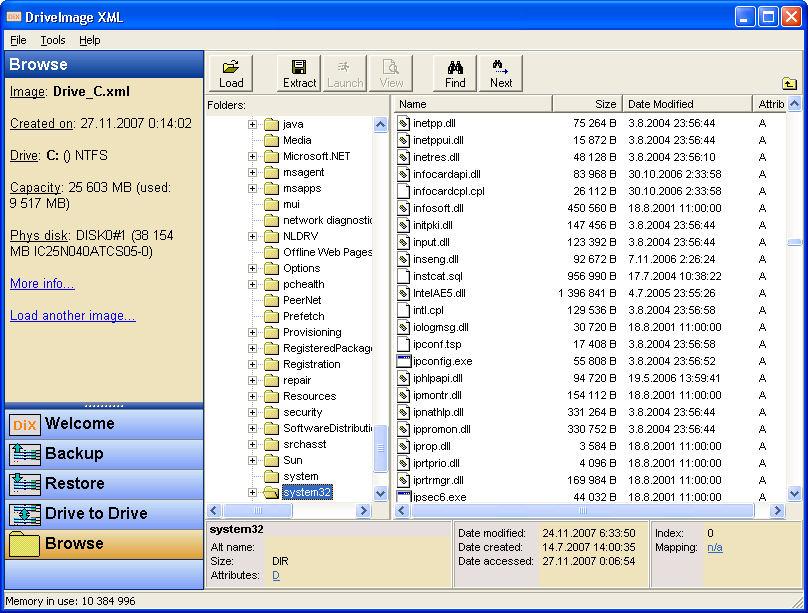The height and width of the screenshot is (613, 808).
Task: Open the Restore section
Action: click(x=104, y=484)
